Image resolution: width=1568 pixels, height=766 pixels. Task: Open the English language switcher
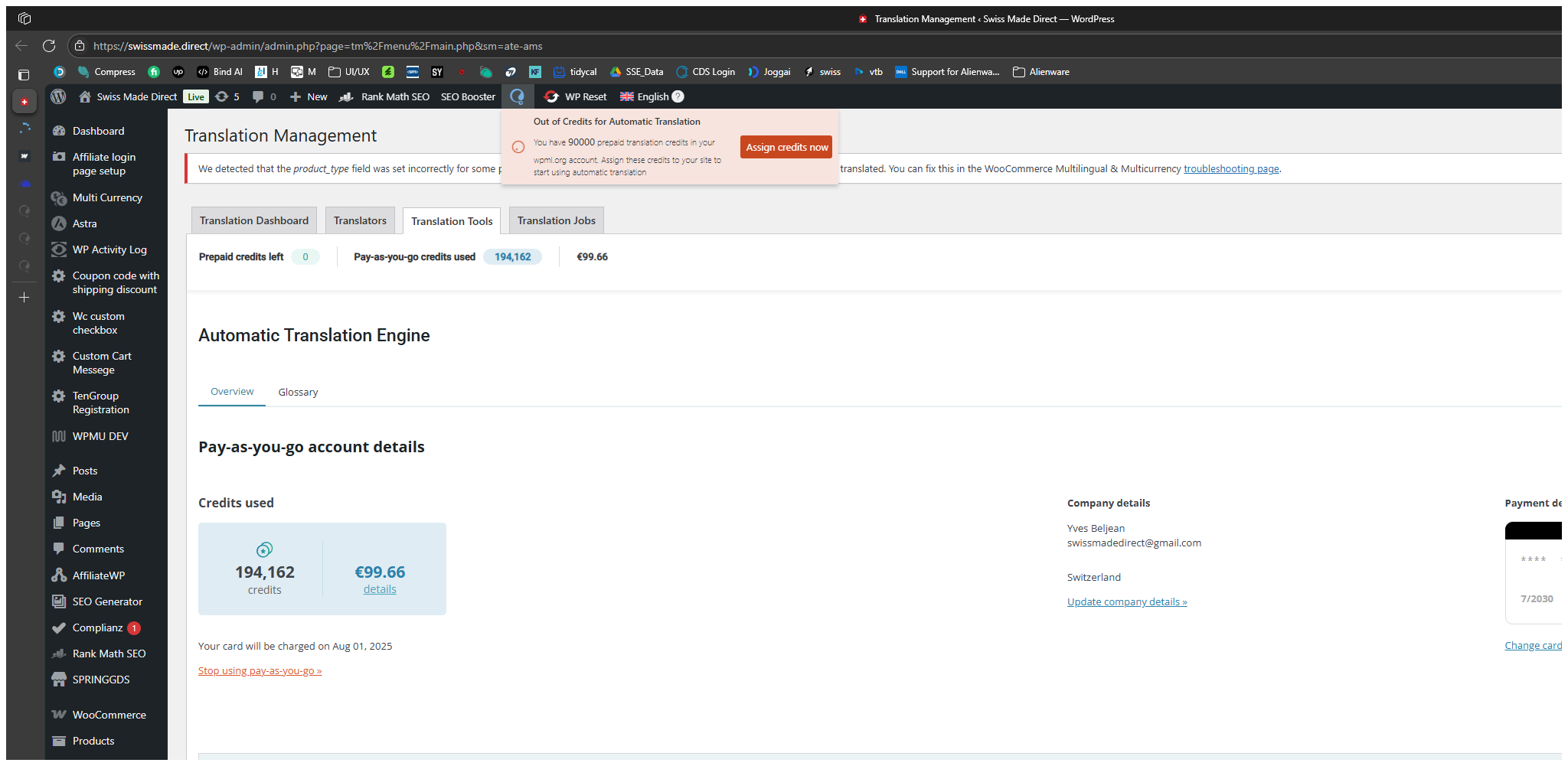(645, 96)
